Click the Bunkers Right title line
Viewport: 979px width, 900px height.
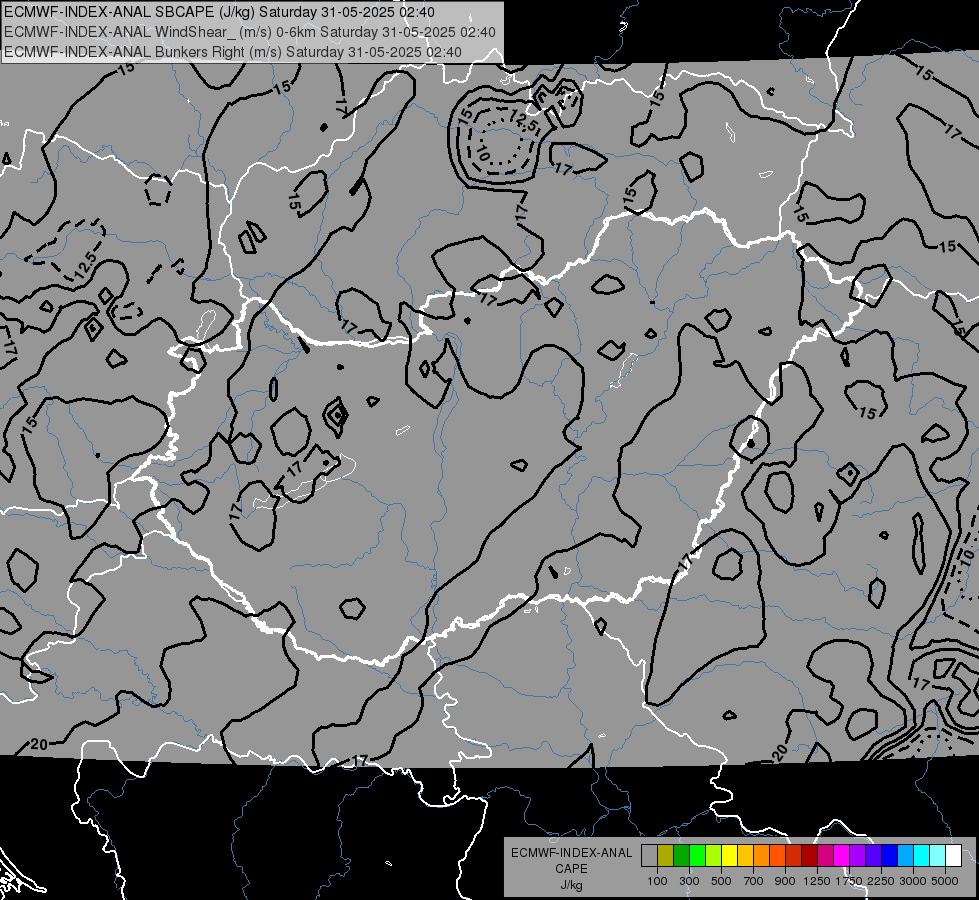(233, 52)
